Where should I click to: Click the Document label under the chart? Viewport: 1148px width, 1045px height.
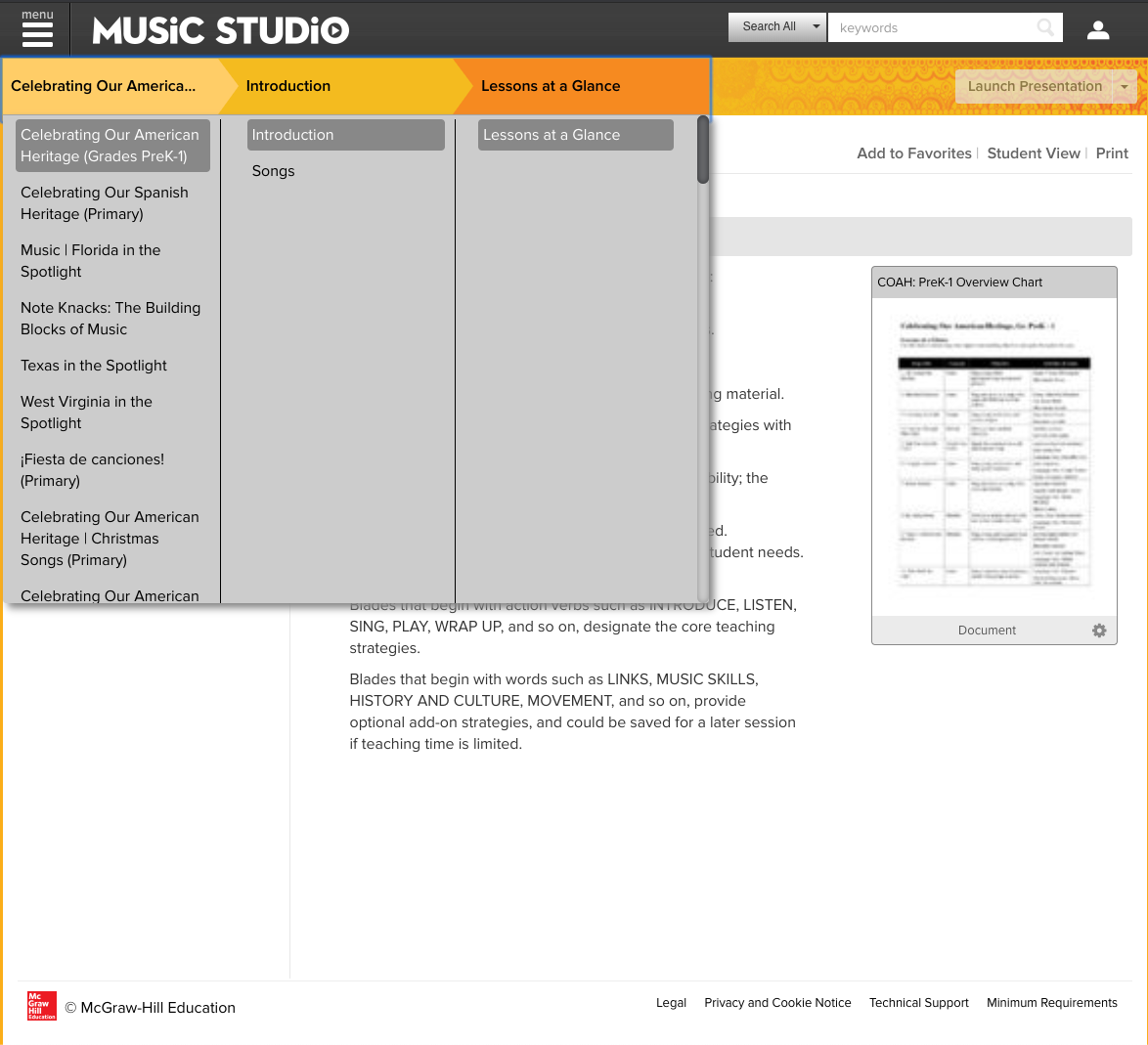tap(987, 631)
